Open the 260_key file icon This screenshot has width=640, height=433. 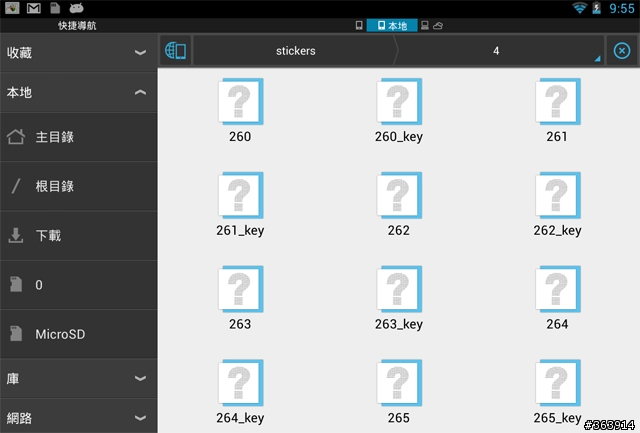pyautogui.click(x=399, y=102)
